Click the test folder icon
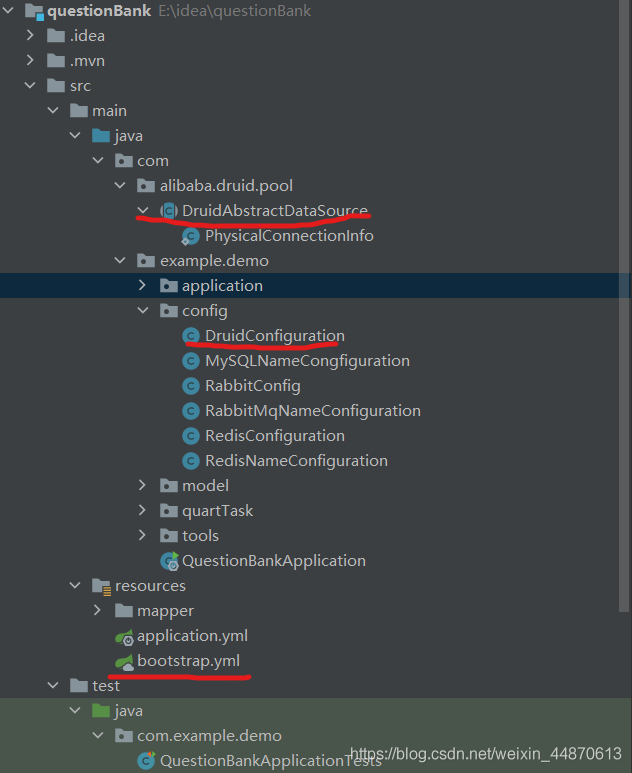The image size is (632, 773). pos(79,685)
